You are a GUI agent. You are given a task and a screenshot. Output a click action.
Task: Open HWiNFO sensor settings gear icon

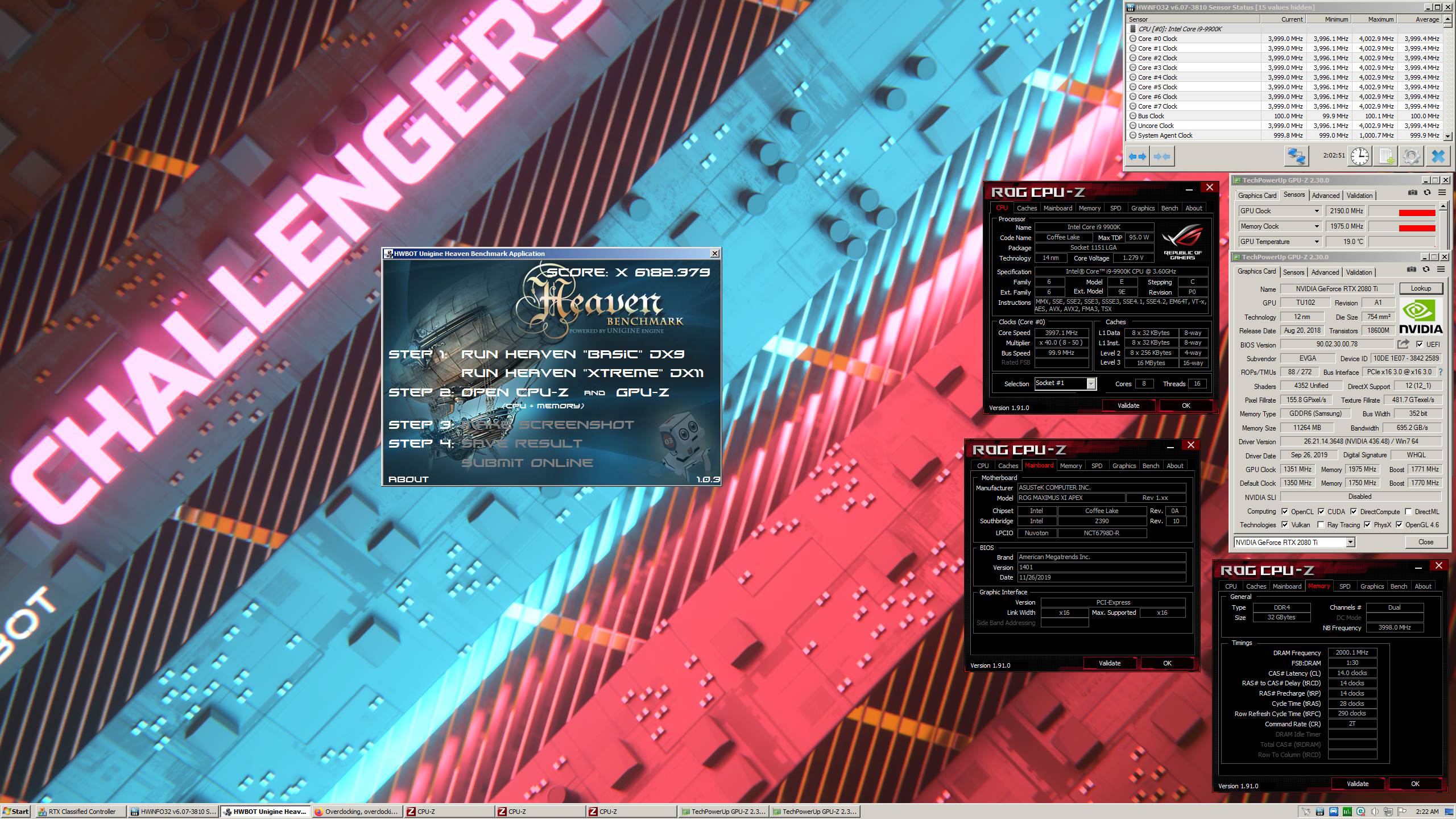pyautogui.click(x=1411, y=156)
